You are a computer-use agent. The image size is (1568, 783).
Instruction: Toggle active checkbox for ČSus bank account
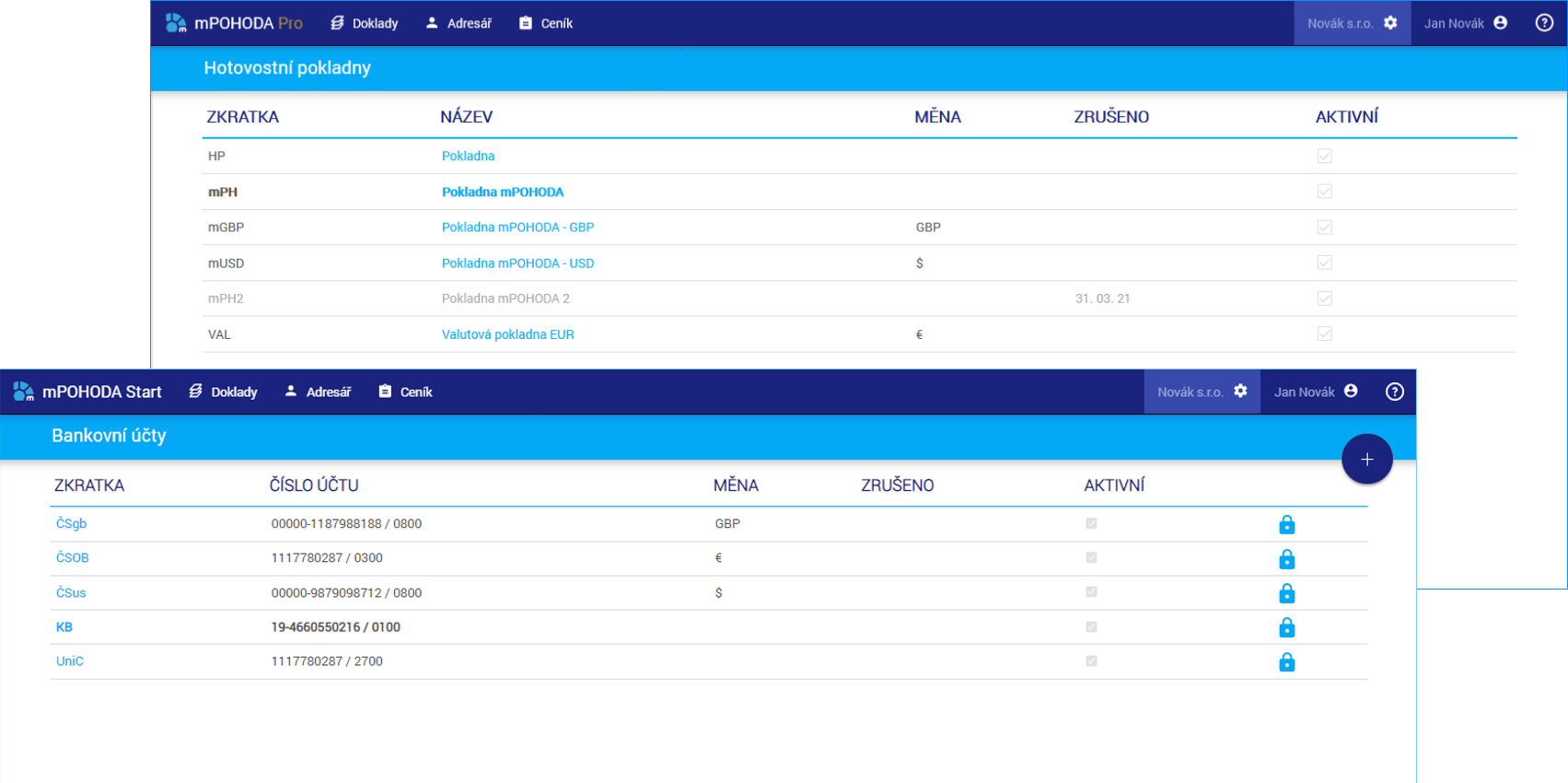coord(1092,592)
